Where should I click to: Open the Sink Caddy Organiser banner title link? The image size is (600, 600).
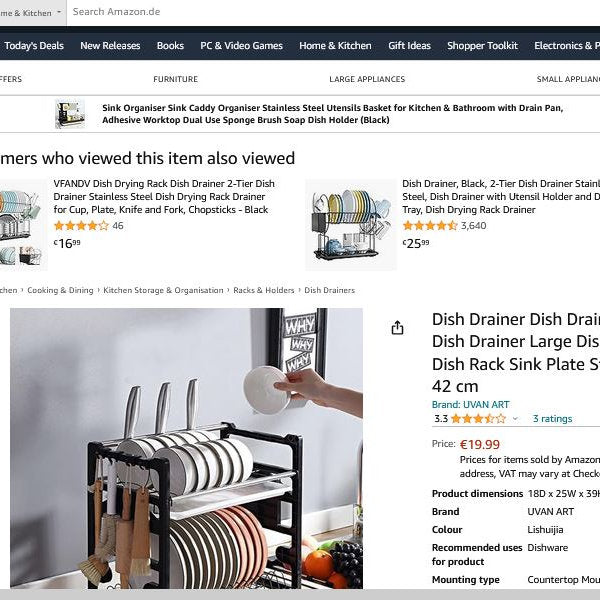pos(333,114)
